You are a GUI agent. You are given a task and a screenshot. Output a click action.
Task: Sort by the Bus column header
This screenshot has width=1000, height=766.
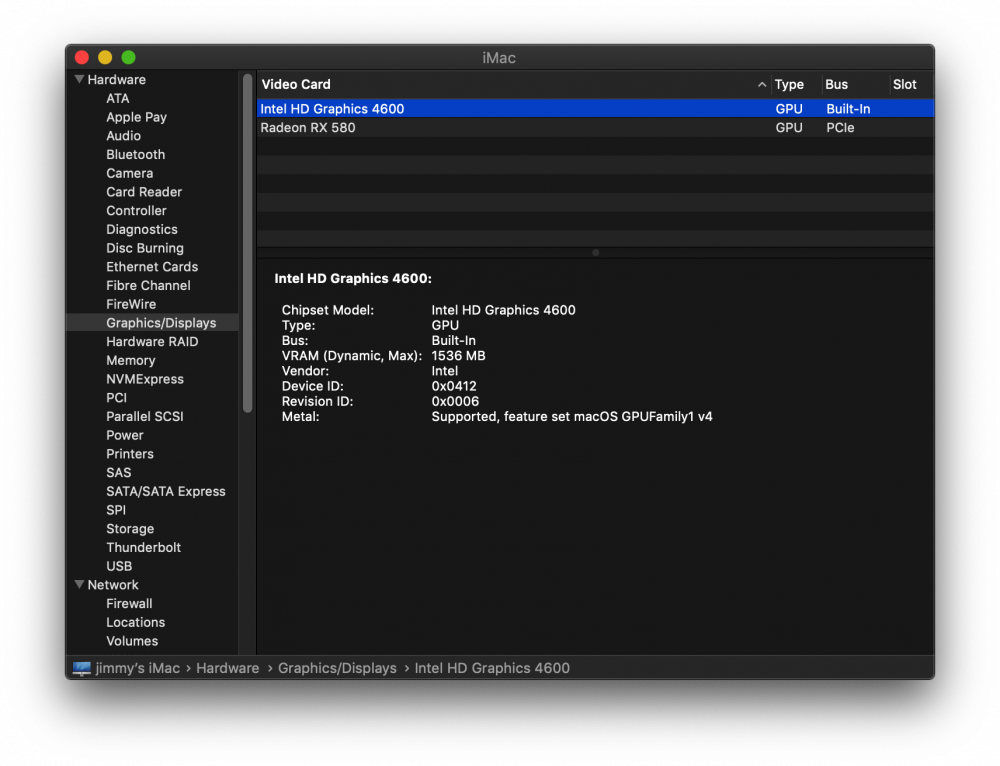[836, 84]
